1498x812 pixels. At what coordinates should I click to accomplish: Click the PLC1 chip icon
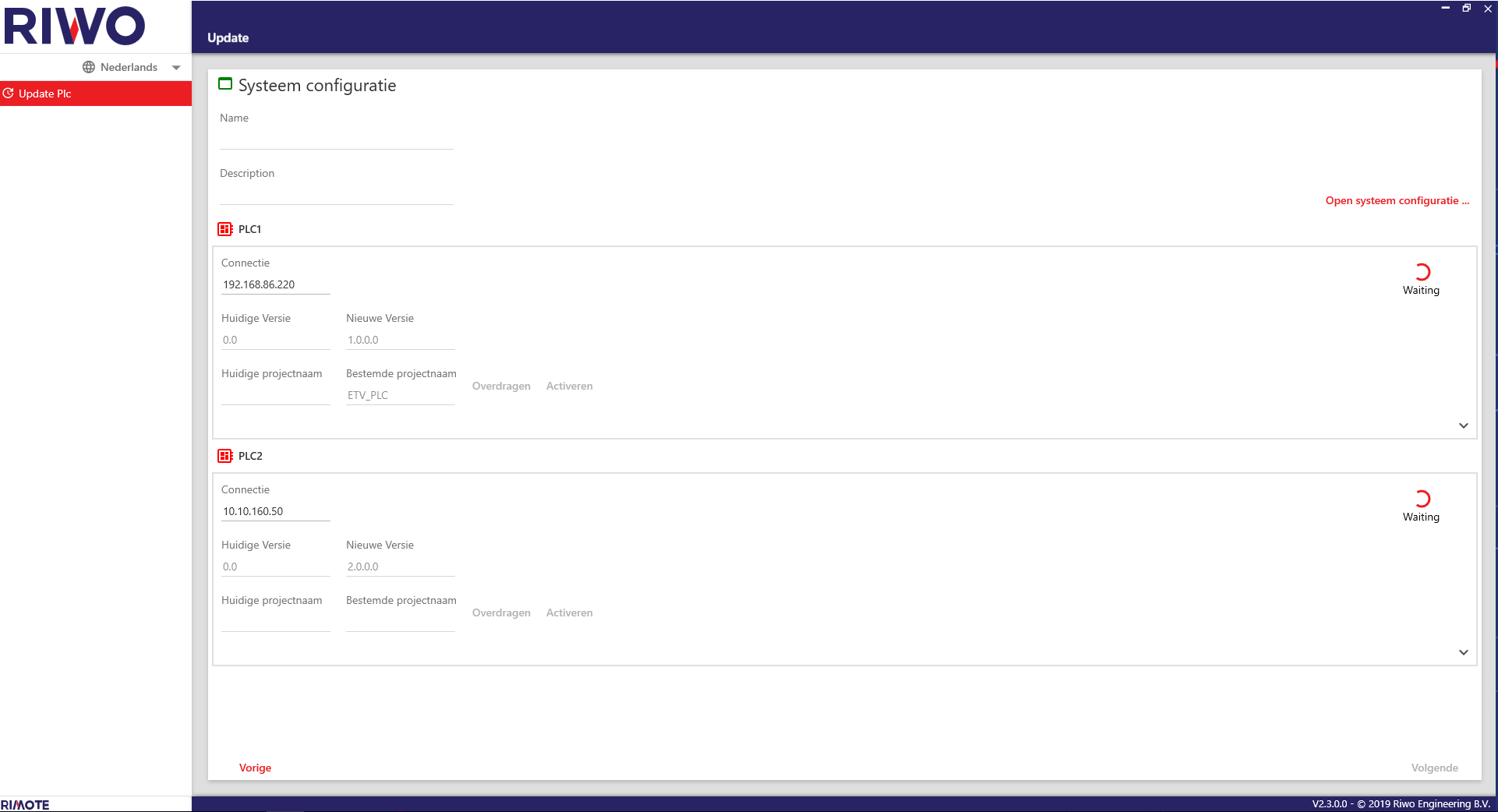225,229
